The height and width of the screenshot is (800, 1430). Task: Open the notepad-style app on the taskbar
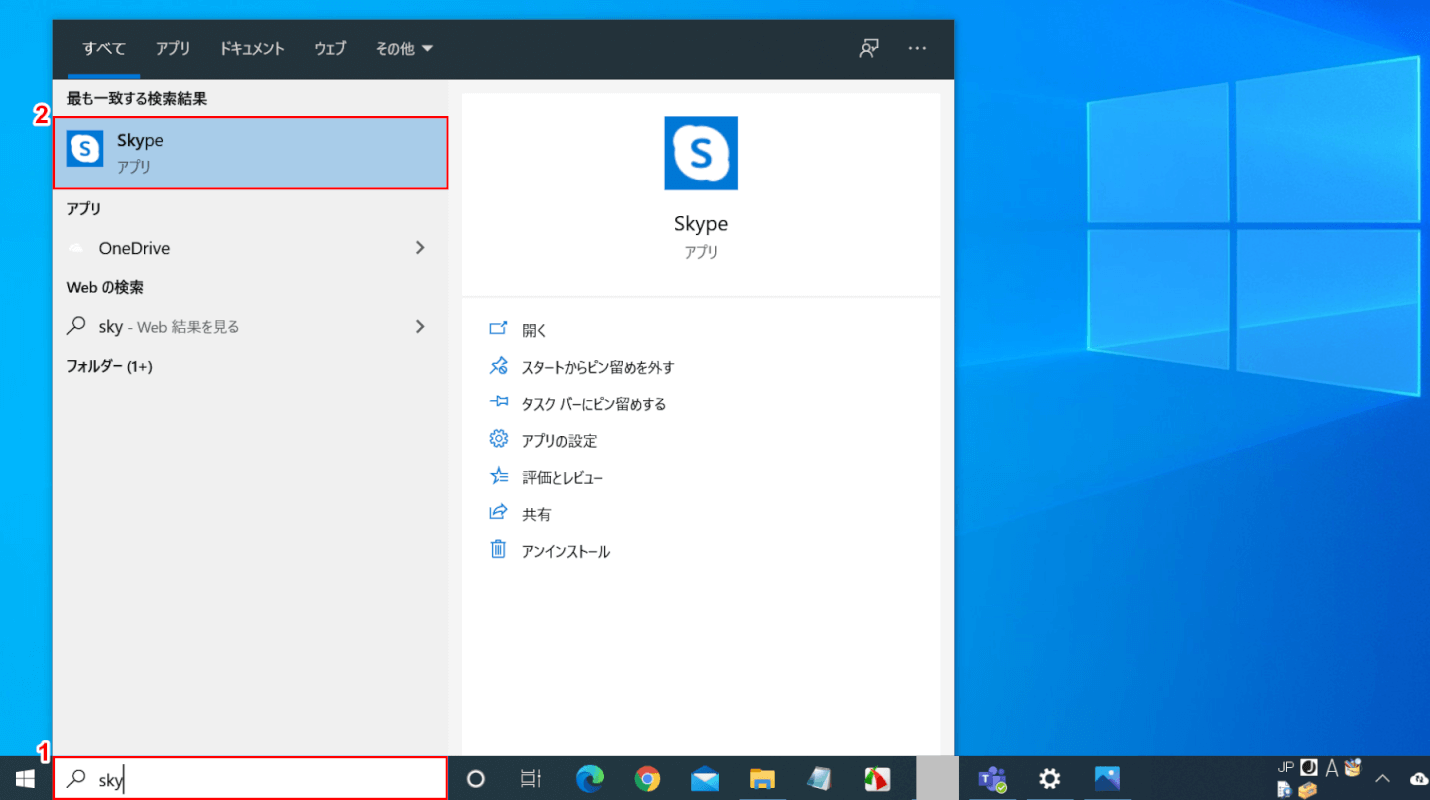tap(820, 778)
